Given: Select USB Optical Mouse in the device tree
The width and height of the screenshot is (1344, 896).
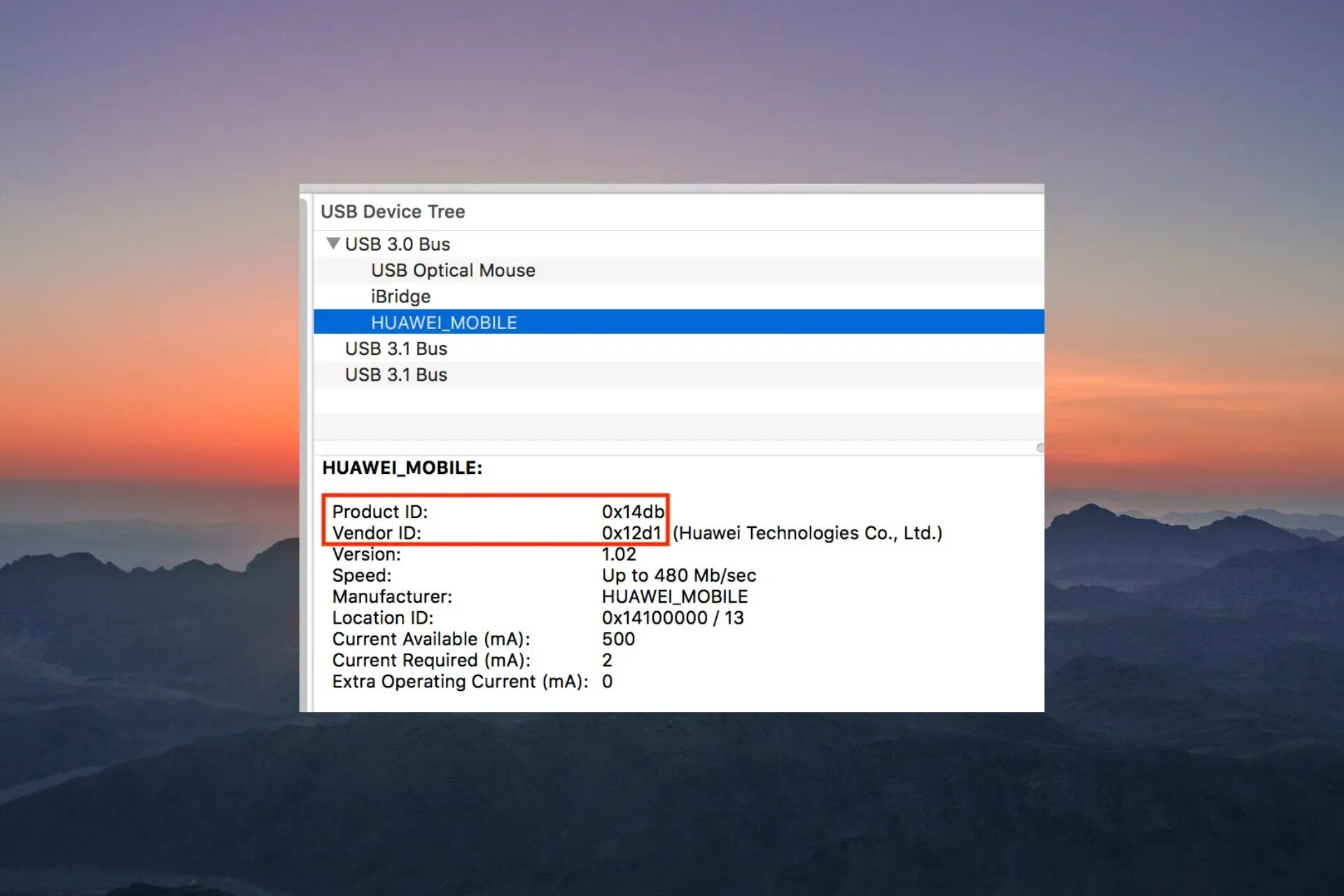Looking at the screenshot, I should pos(453,270).
